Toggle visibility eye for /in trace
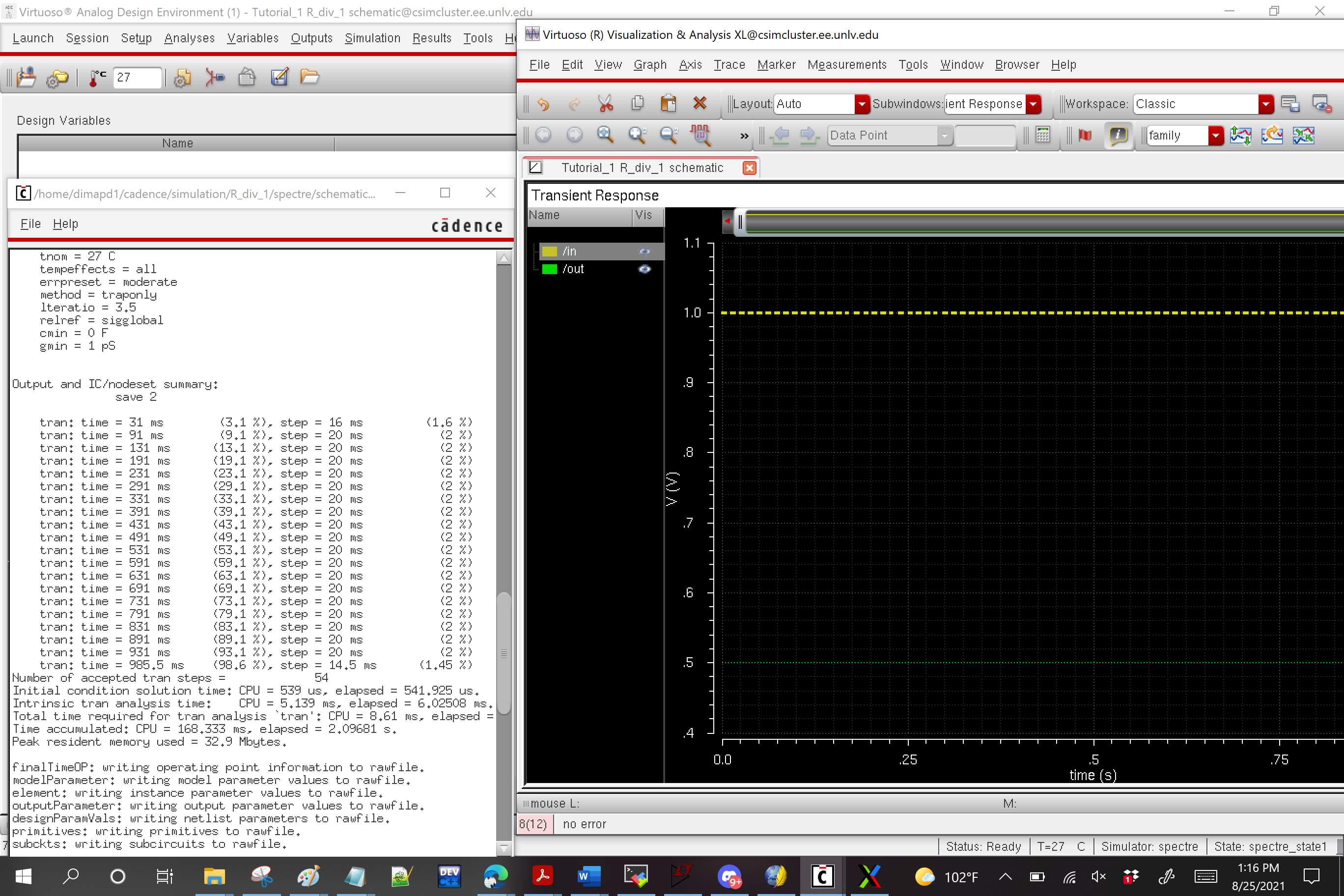 coord(644,252)
